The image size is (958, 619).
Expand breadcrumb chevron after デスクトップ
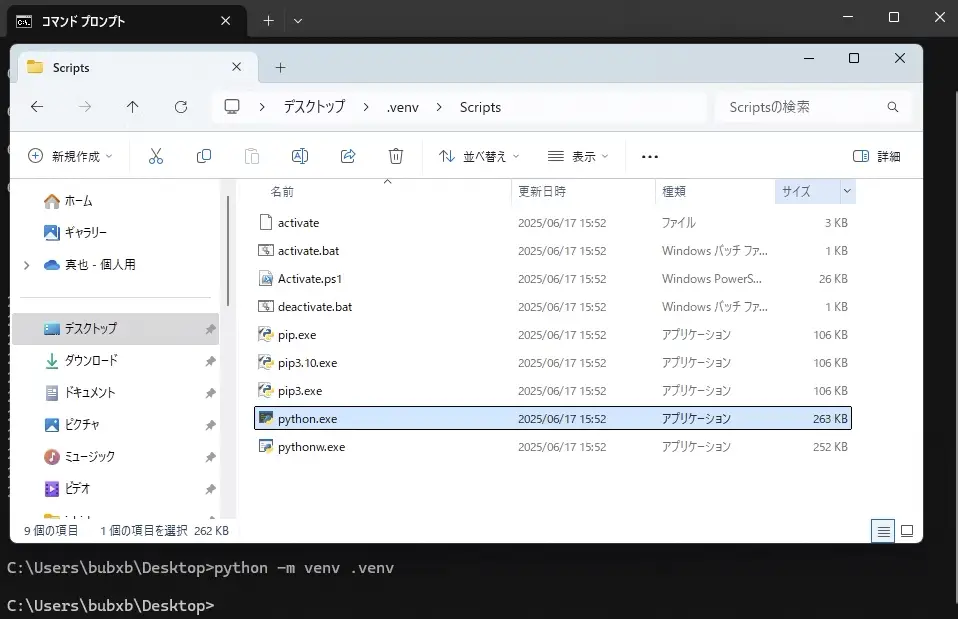[366, 107]
